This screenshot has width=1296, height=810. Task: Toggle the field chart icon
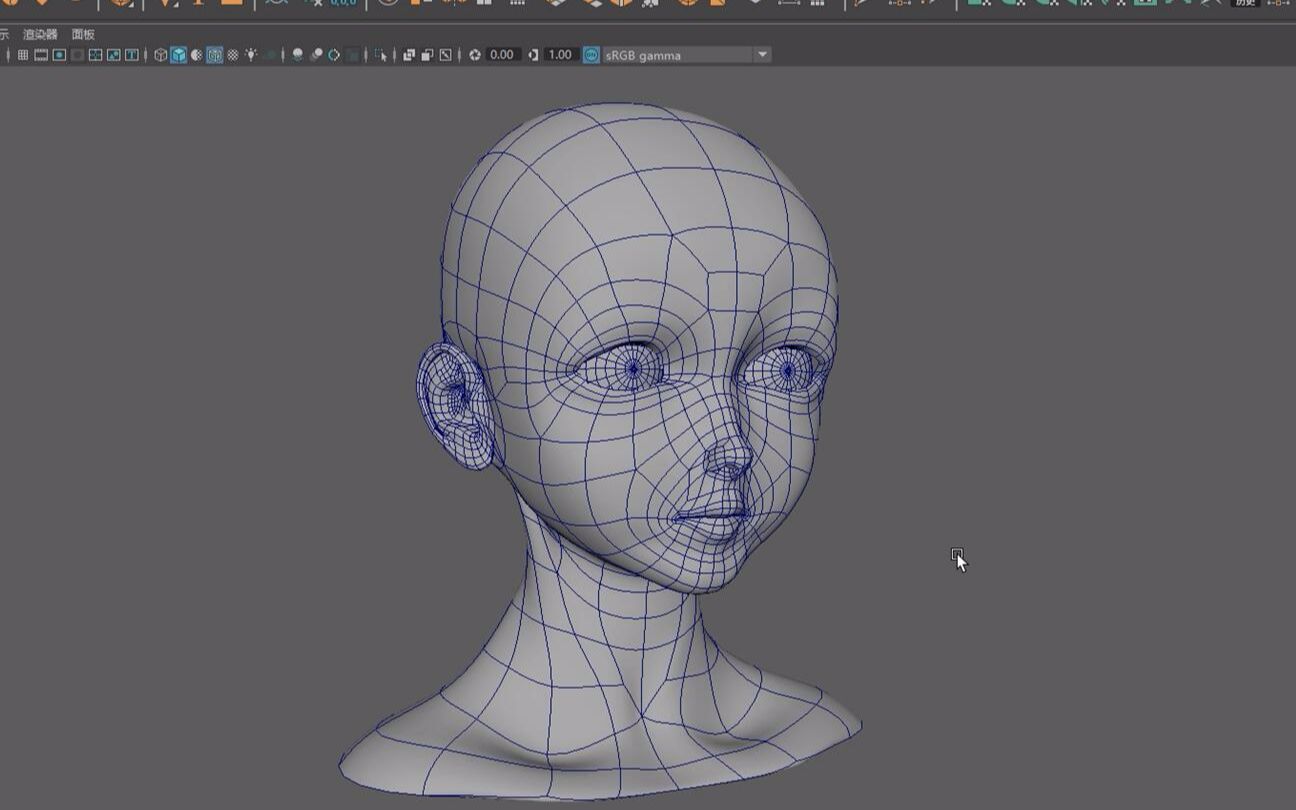click(95, 55)
